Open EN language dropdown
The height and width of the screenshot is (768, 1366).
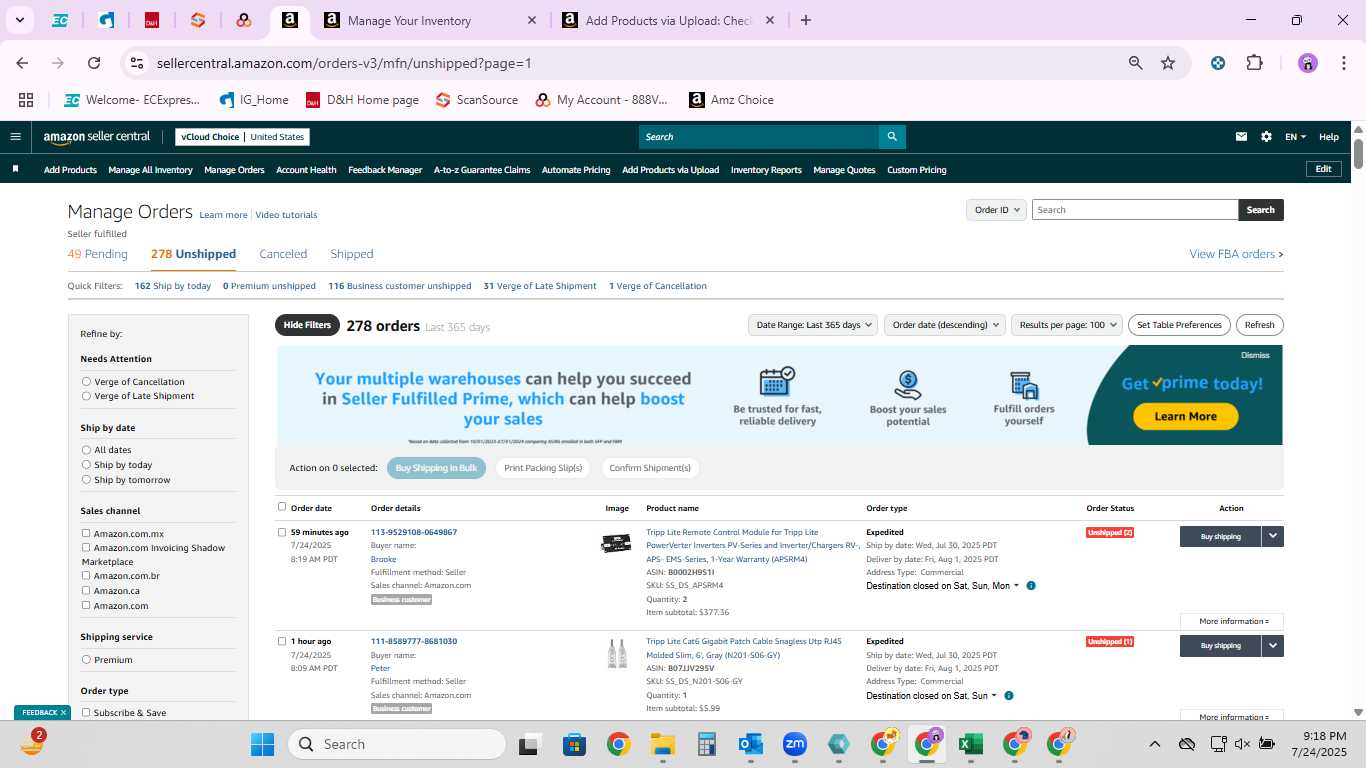tap(1295, 137)
